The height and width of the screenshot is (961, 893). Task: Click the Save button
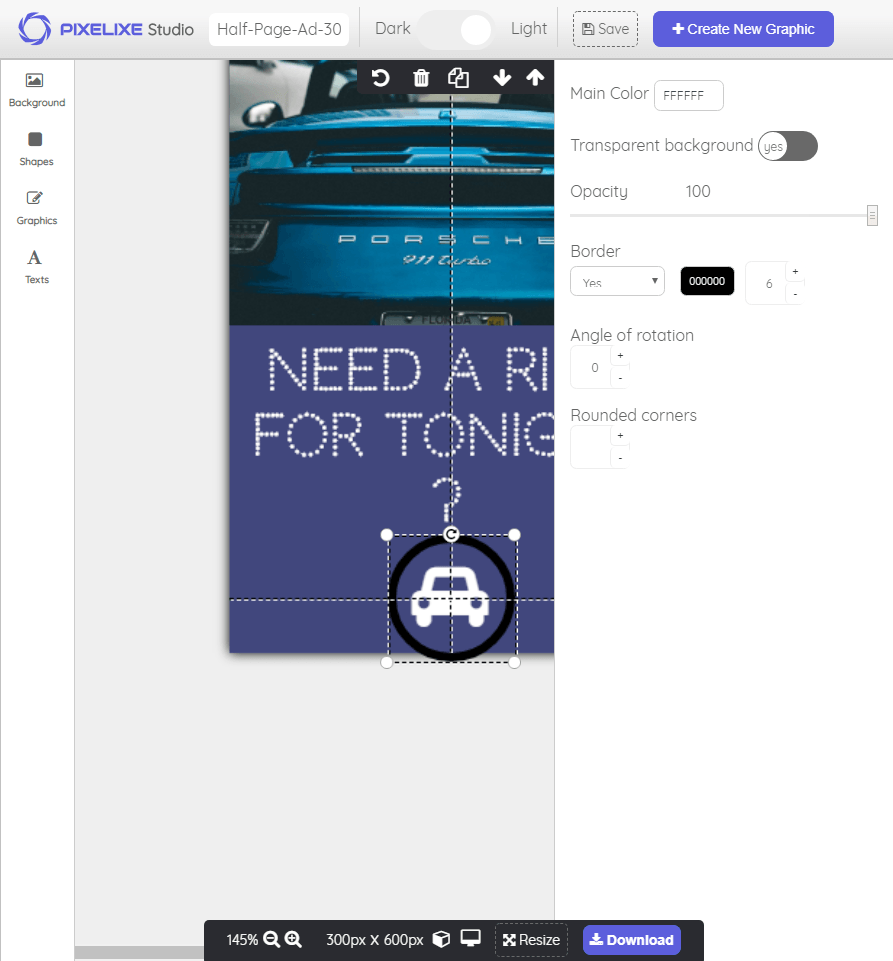(606, 29)
